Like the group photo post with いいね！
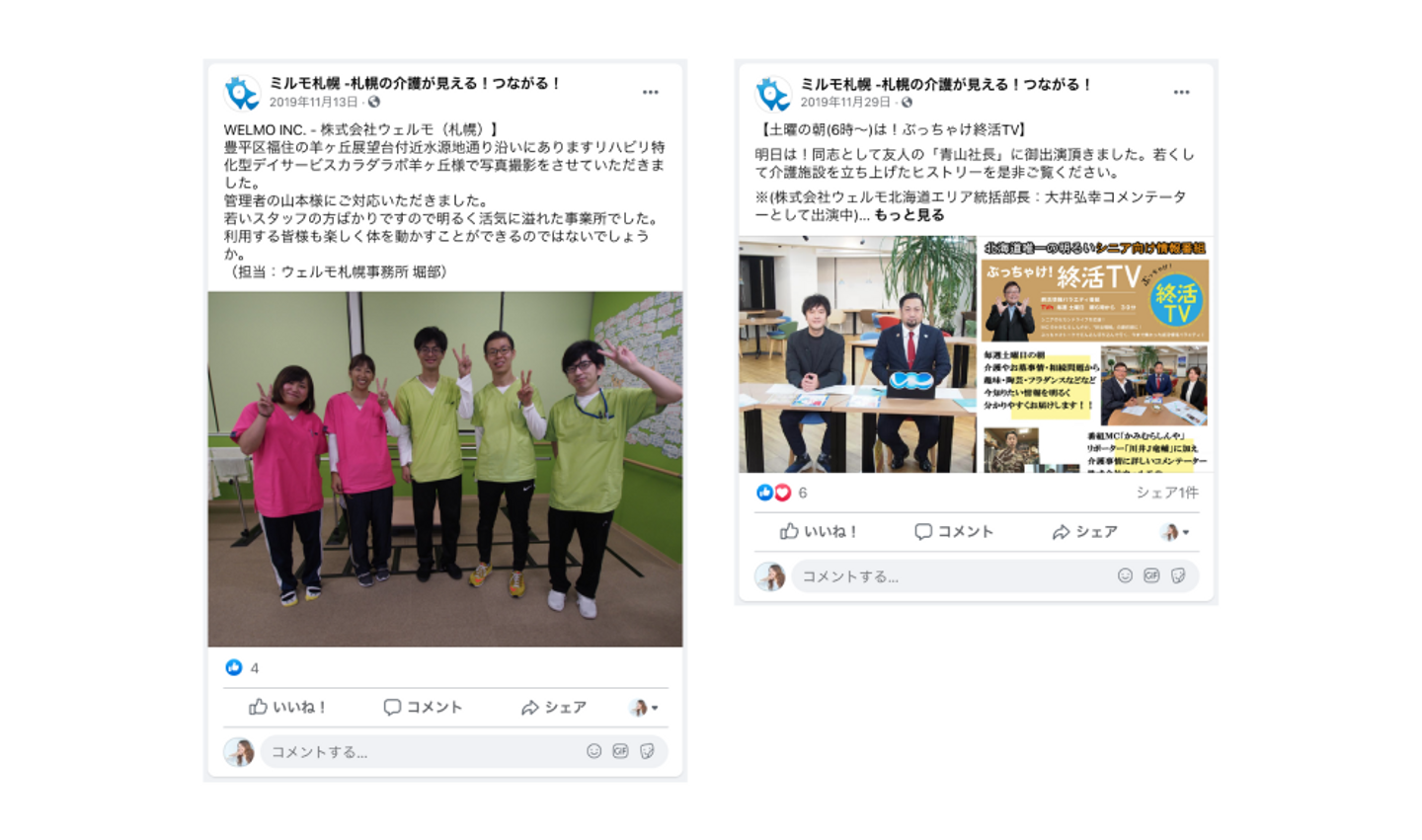The width and height of the screenshot is (1422, 840). [287, 707]
